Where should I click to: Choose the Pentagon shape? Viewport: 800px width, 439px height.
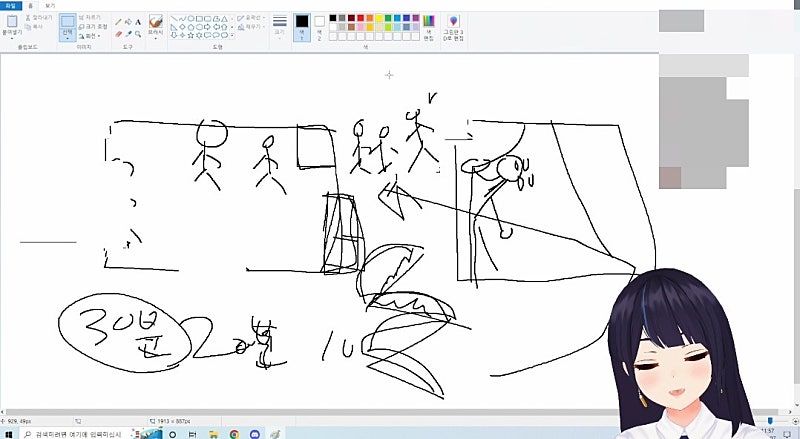click(x=191, y=27)
